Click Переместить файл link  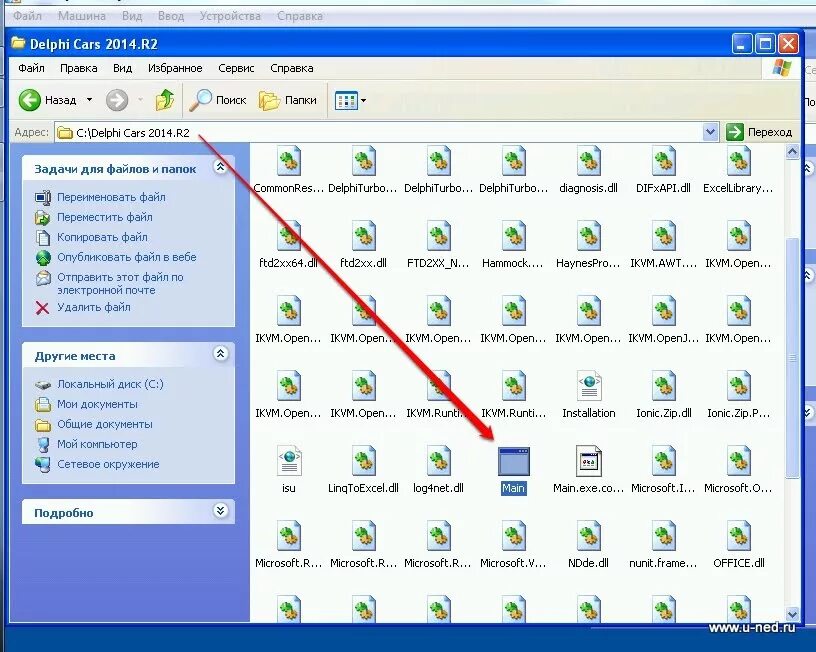click(105, 217)
